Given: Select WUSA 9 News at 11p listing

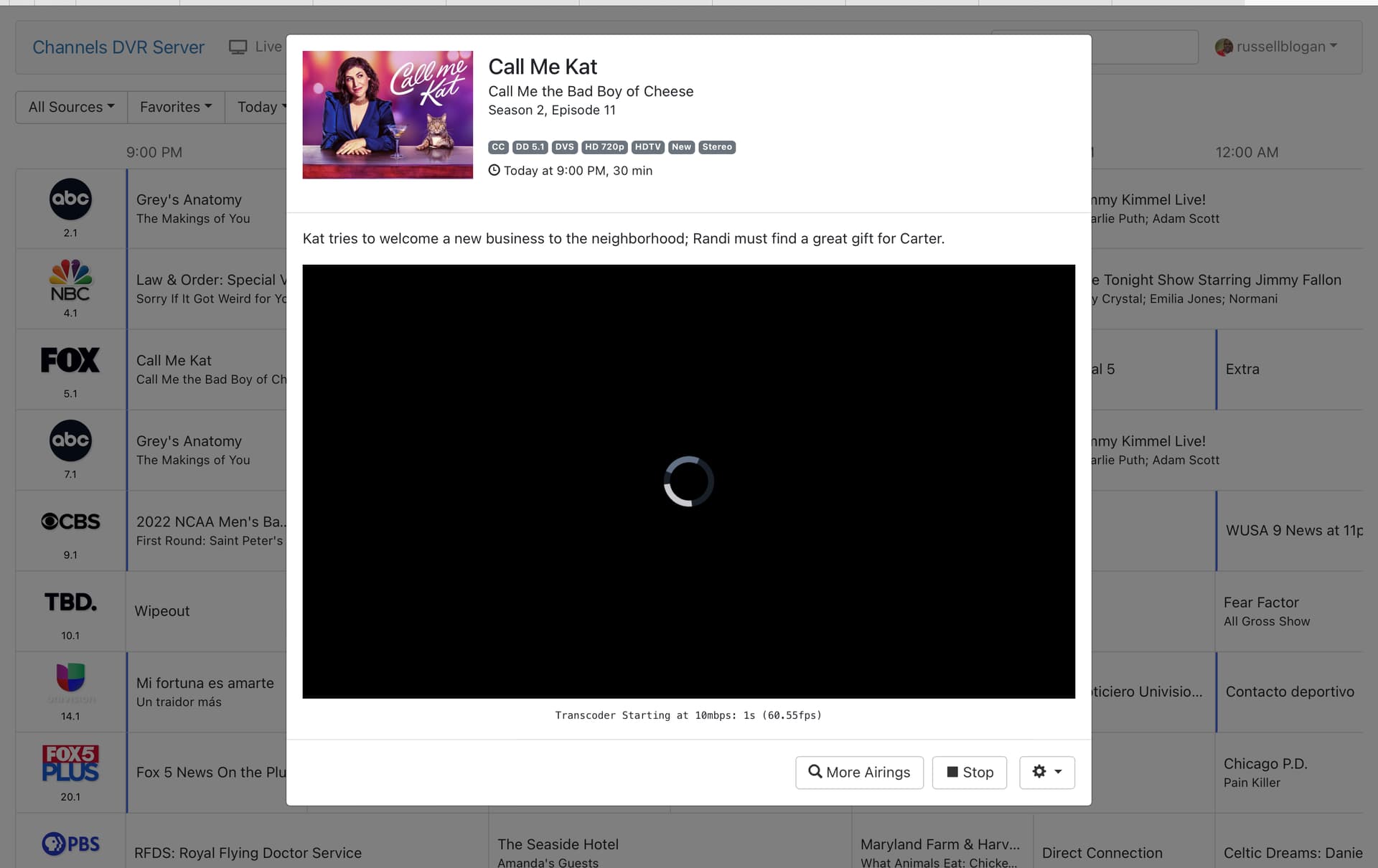Looking at the screenshot, I should [x=1292, y=530].
